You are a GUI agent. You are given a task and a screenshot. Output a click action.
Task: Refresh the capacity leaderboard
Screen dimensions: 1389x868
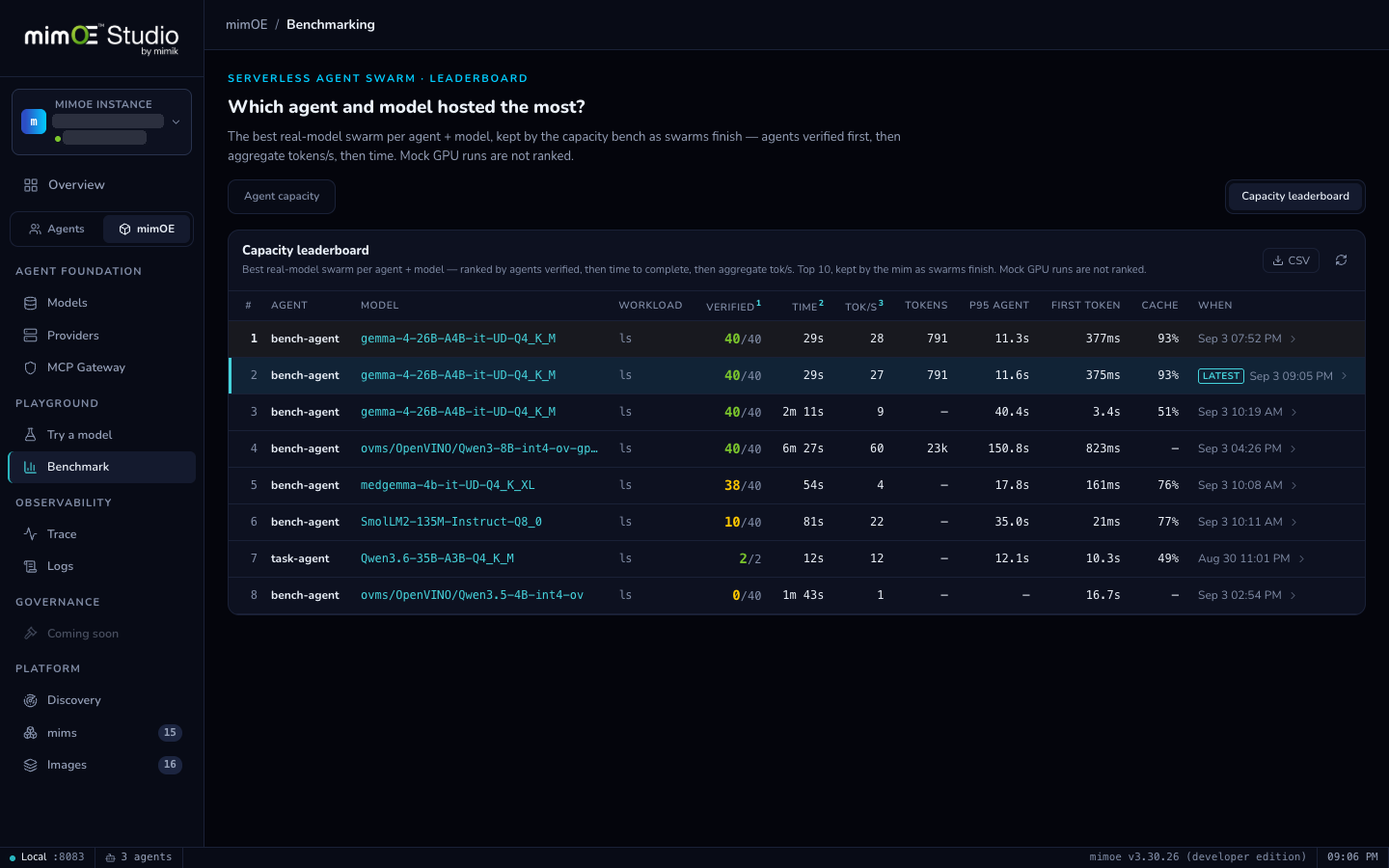pos(1341,260)
